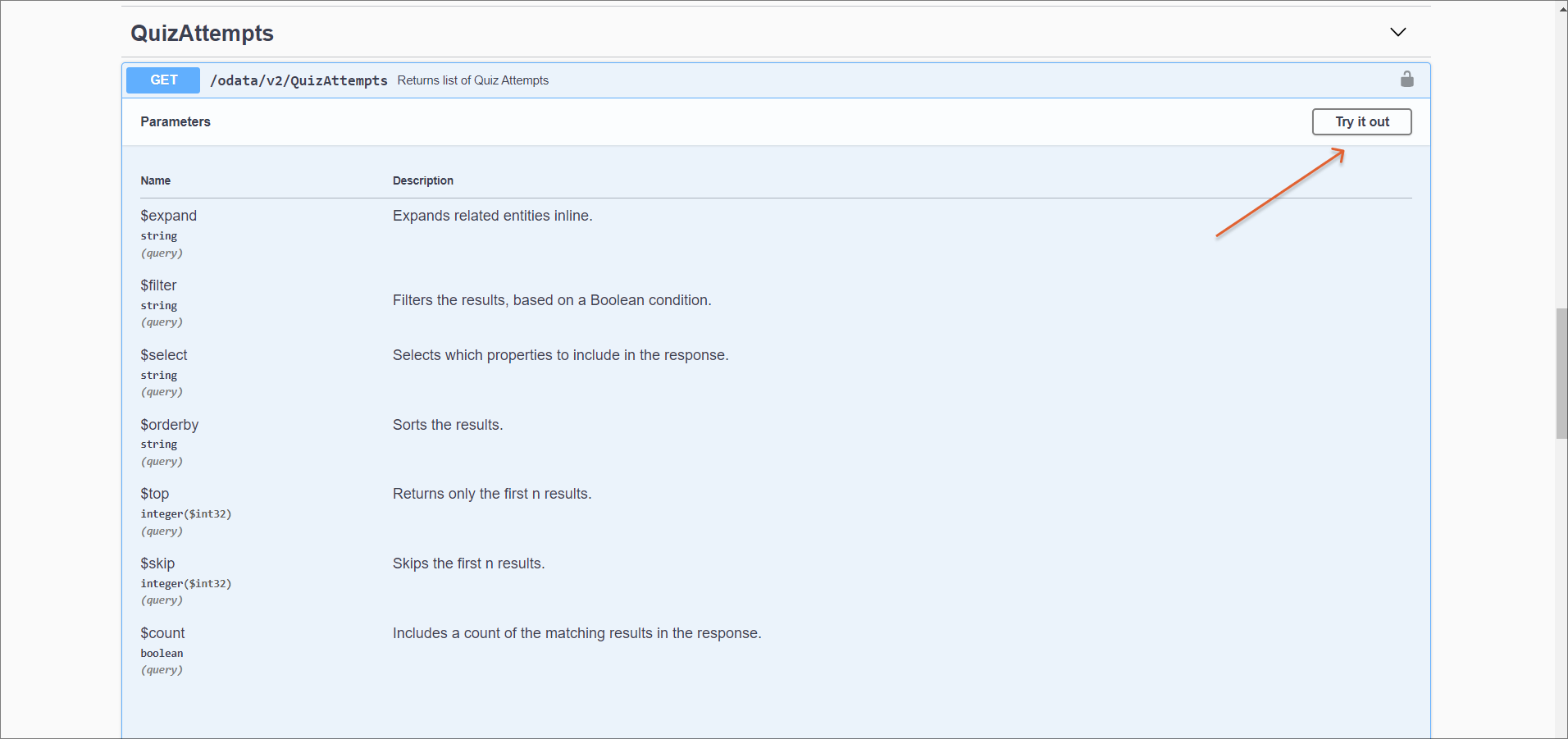Select the $filter parameter name
Viewport: 1568px width, 739px height.
pyautogui.click(x=158, y=285)
